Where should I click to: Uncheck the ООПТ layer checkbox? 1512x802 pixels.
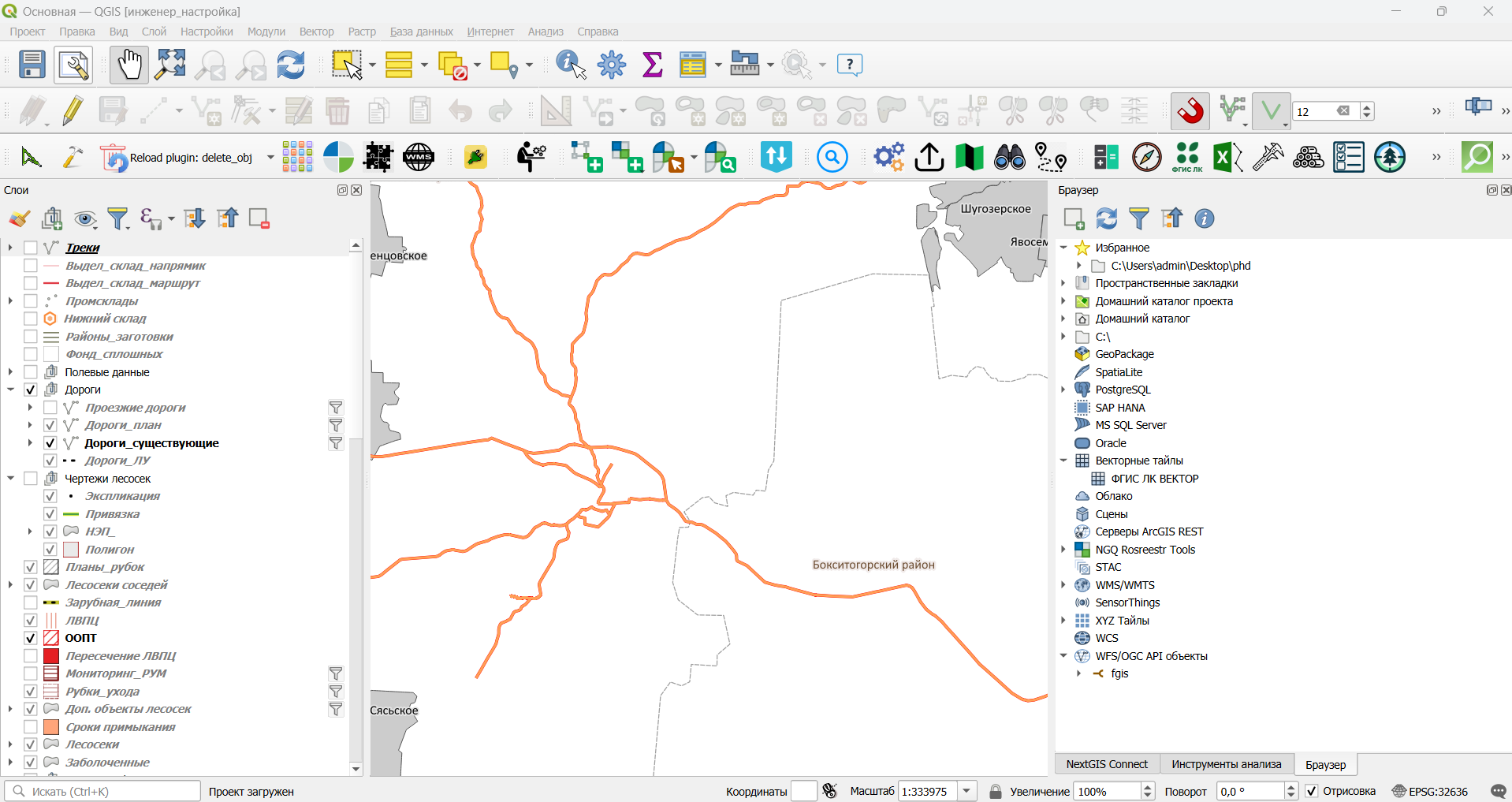pyautogui.click(x=31, y=638)
